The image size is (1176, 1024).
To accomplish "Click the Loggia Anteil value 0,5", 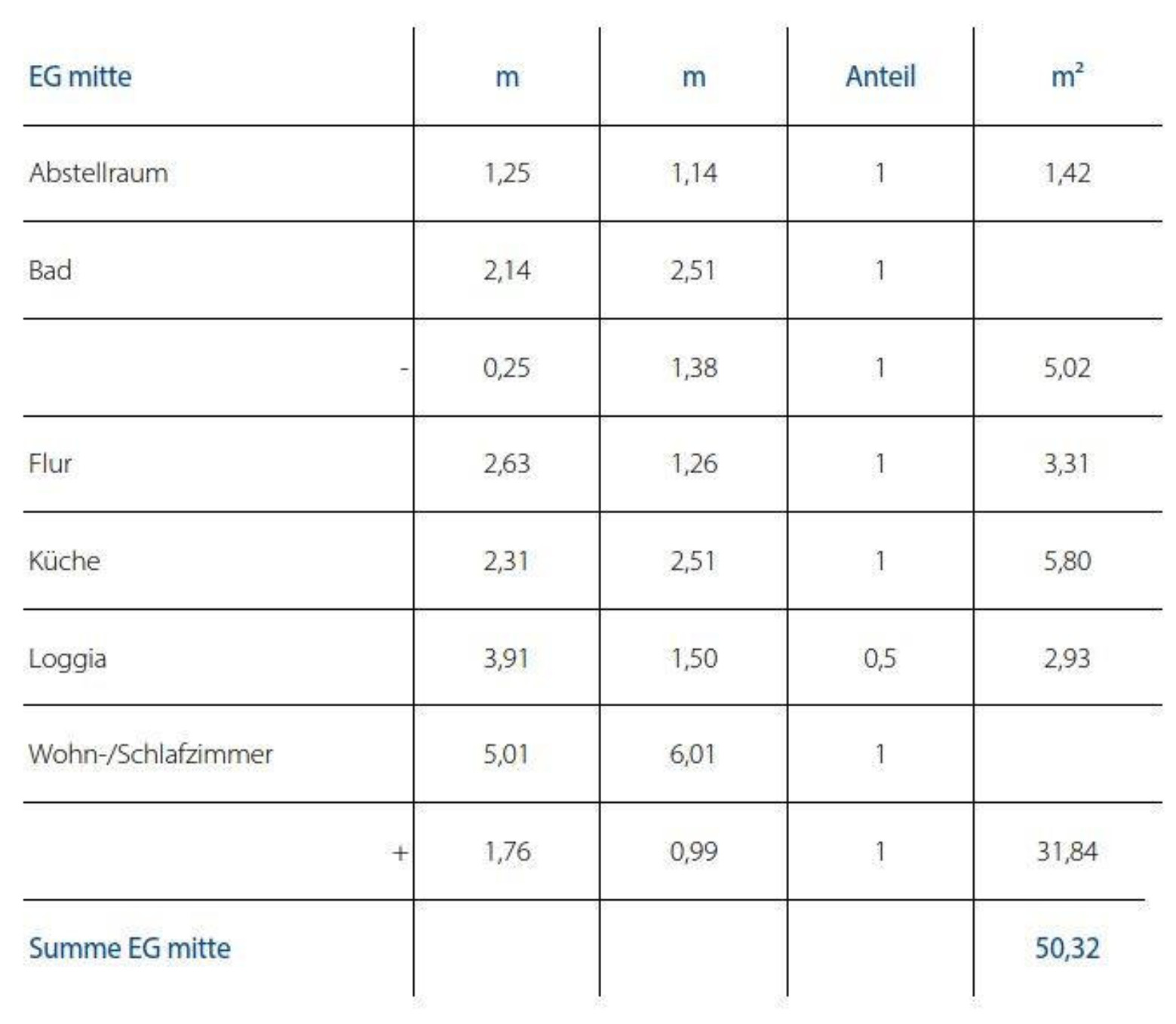I will 880,658.
